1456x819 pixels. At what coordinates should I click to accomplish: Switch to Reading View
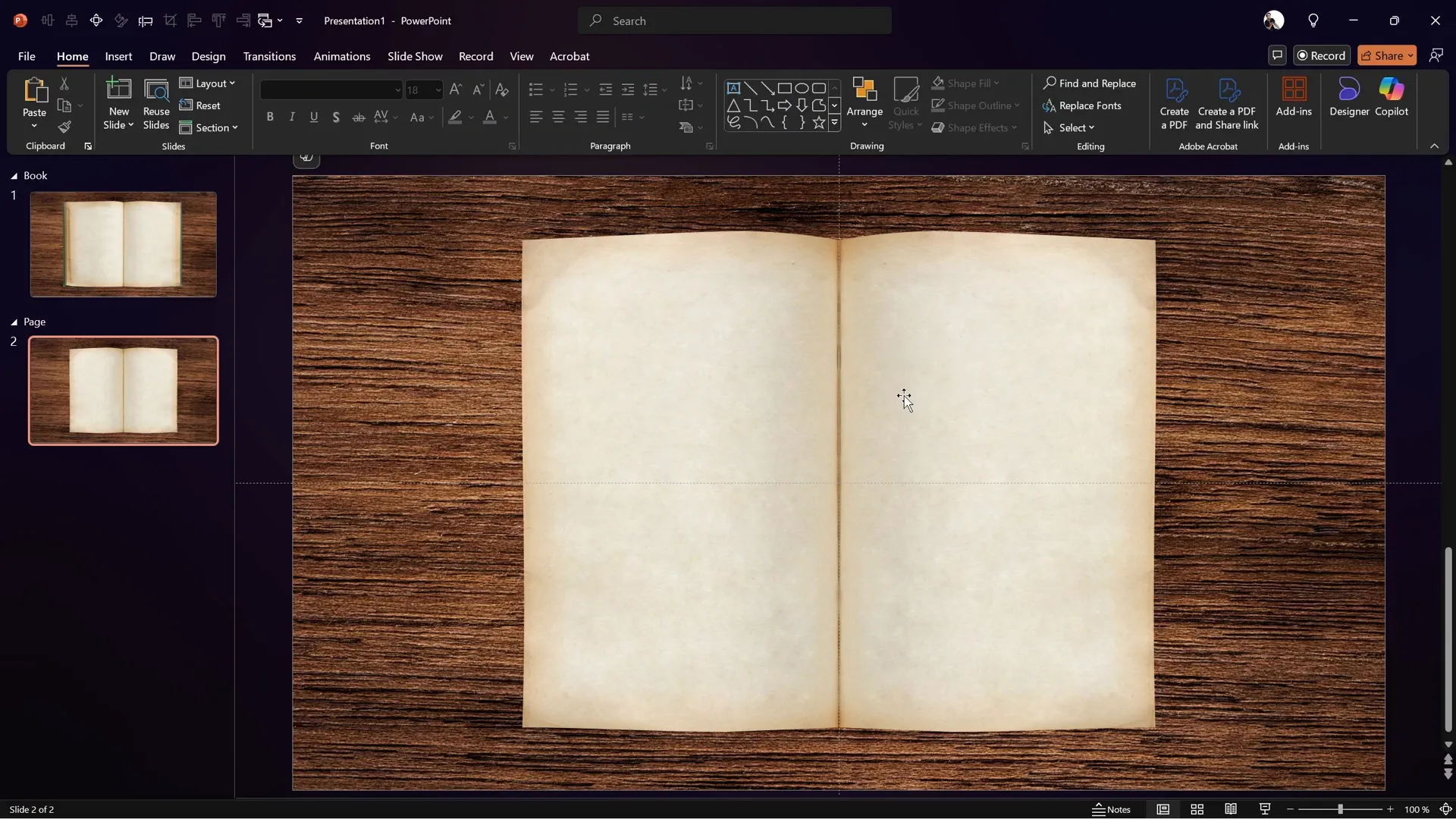[1231, 809]
